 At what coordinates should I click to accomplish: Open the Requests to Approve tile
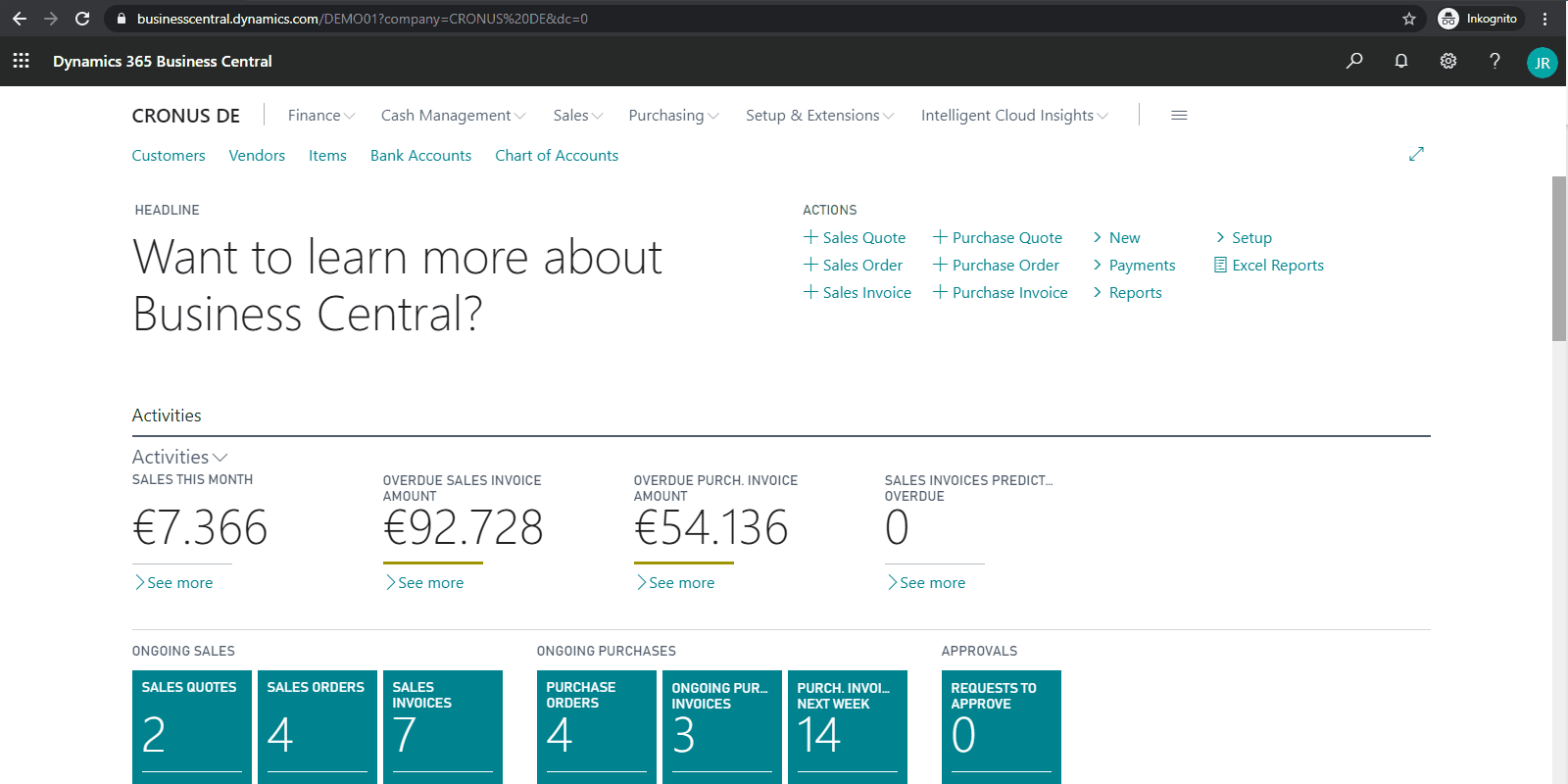(1002, 727)
